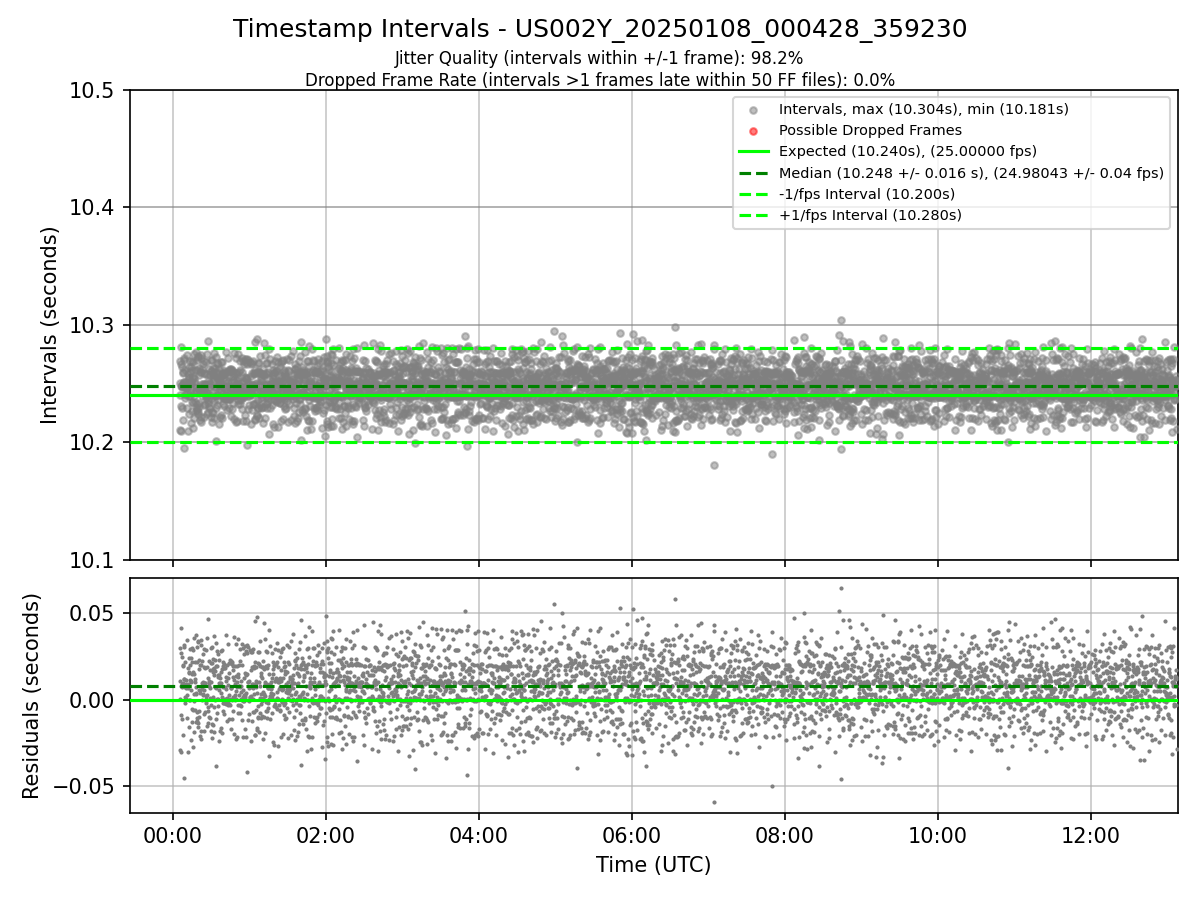Click the legend entry 'Possible Dropped Frames'

click(x=870, y=130)
